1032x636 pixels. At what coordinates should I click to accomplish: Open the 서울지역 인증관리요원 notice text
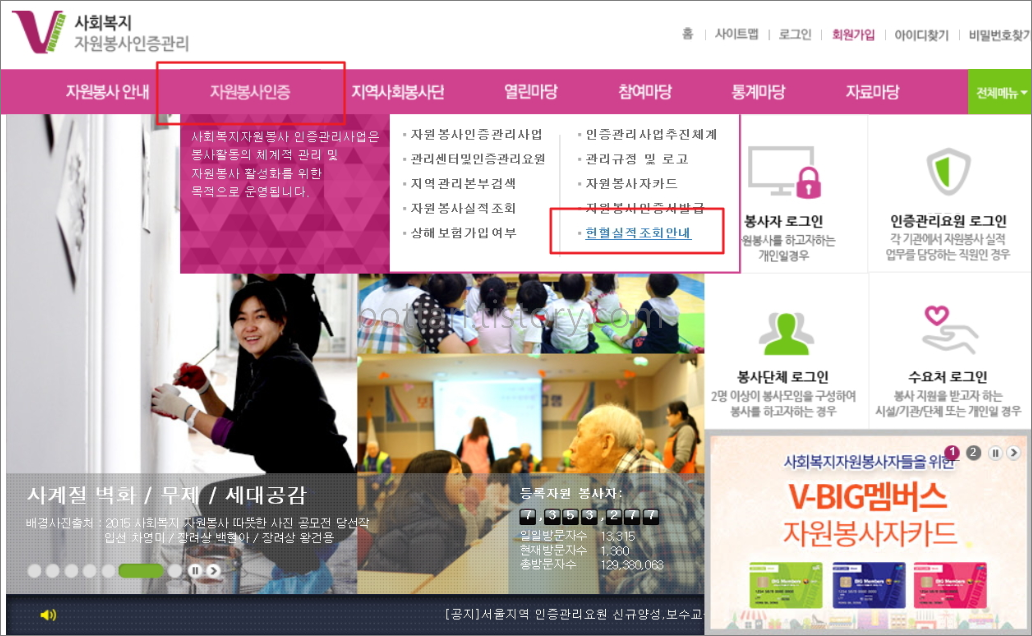coord(574,614)
